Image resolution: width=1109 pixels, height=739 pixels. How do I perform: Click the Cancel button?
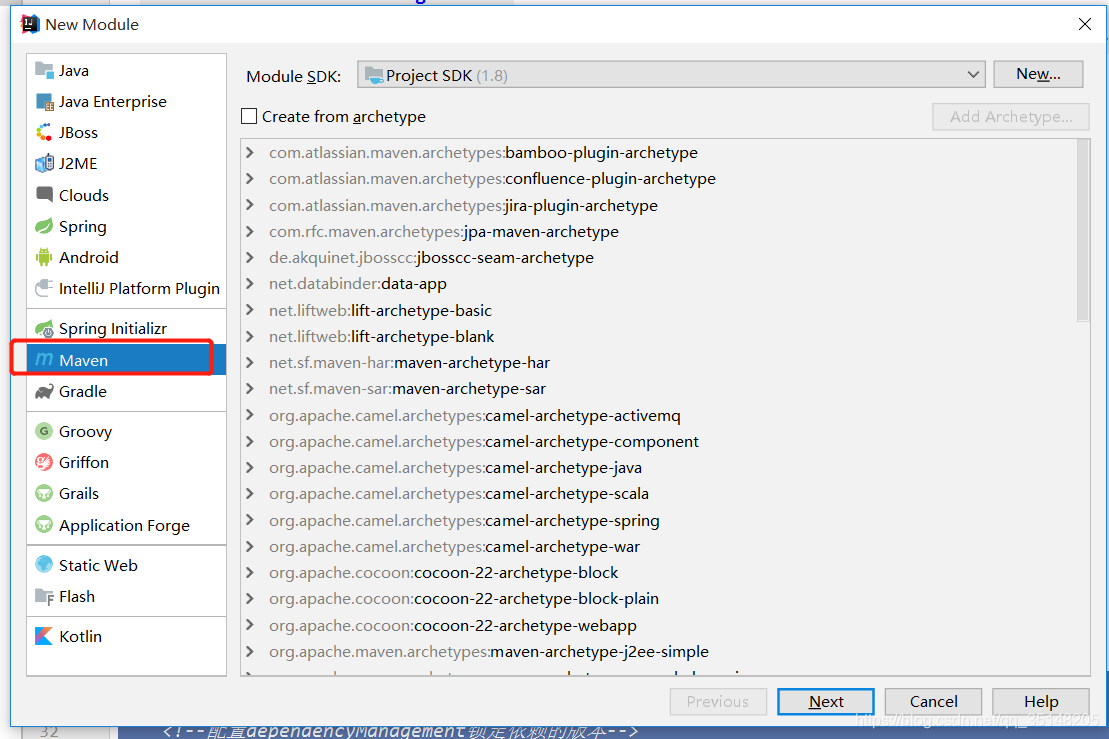[x=933, y=702]
